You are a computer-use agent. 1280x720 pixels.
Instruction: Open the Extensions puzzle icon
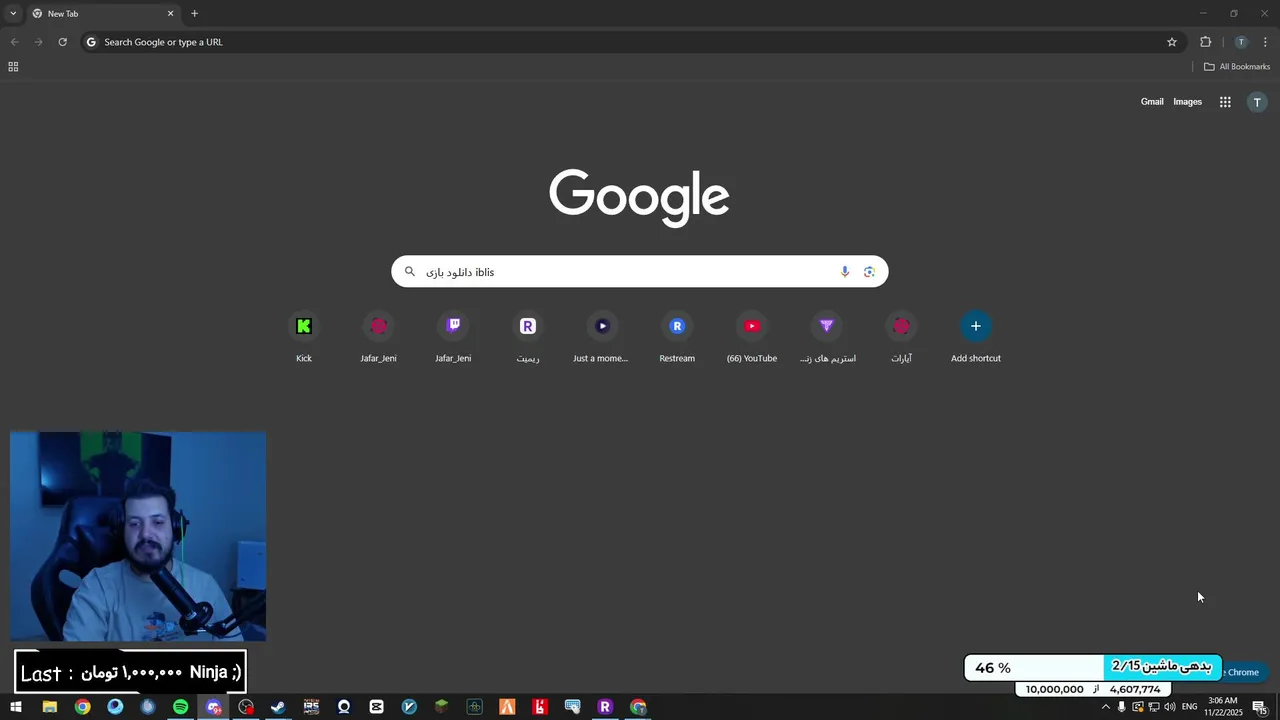tap(1205, 42)
